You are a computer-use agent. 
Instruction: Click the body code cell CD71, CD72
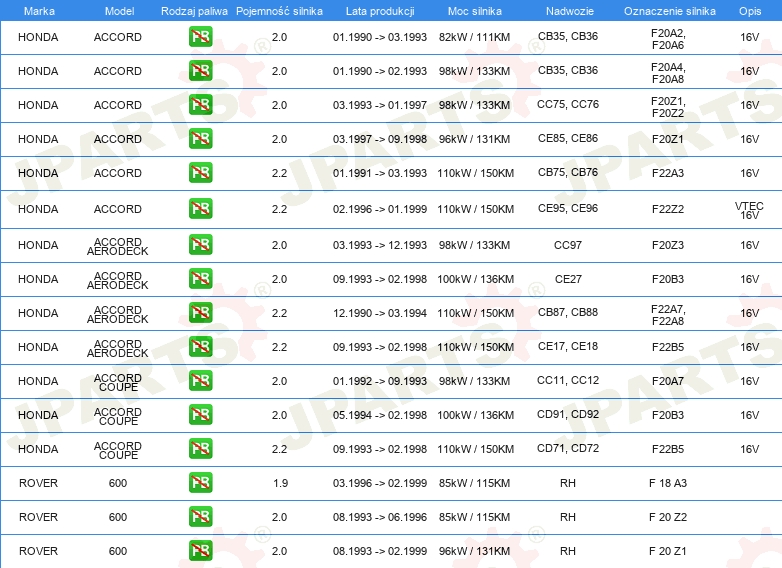tap(568, 448)
